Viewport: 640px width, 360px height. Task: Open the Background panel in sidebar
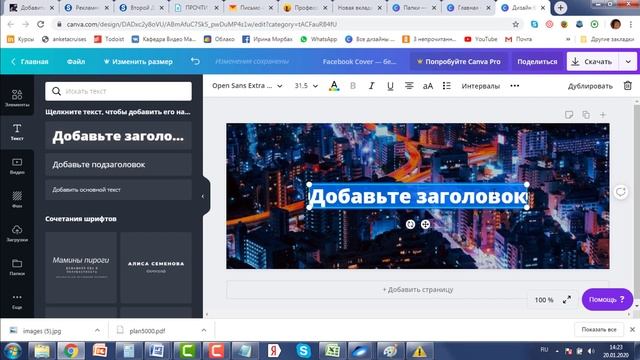(x=17, y=200)
